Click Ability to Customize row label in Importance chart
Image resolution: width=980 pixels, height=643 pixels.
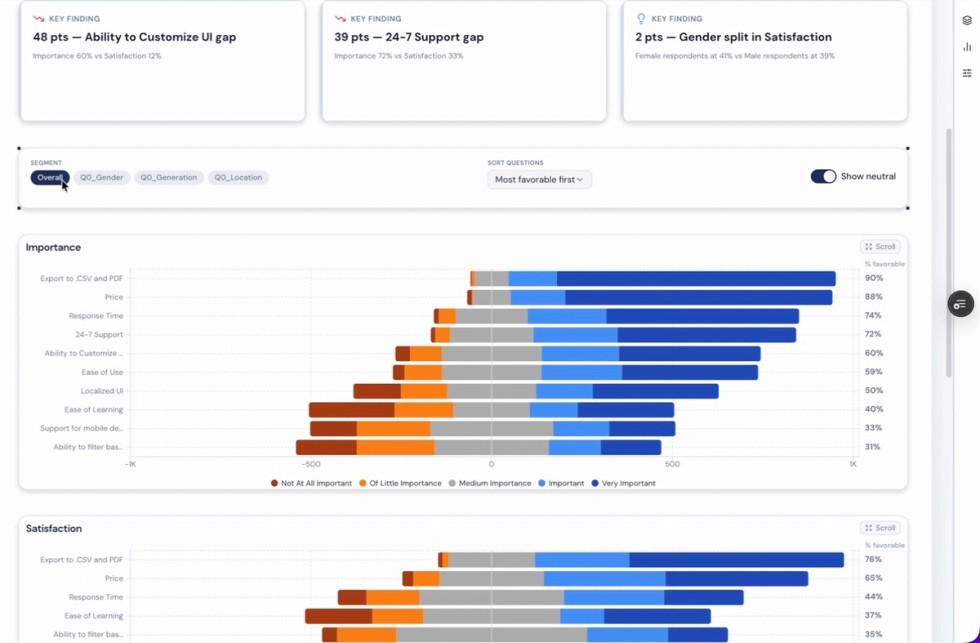click(x=84, y=354)
